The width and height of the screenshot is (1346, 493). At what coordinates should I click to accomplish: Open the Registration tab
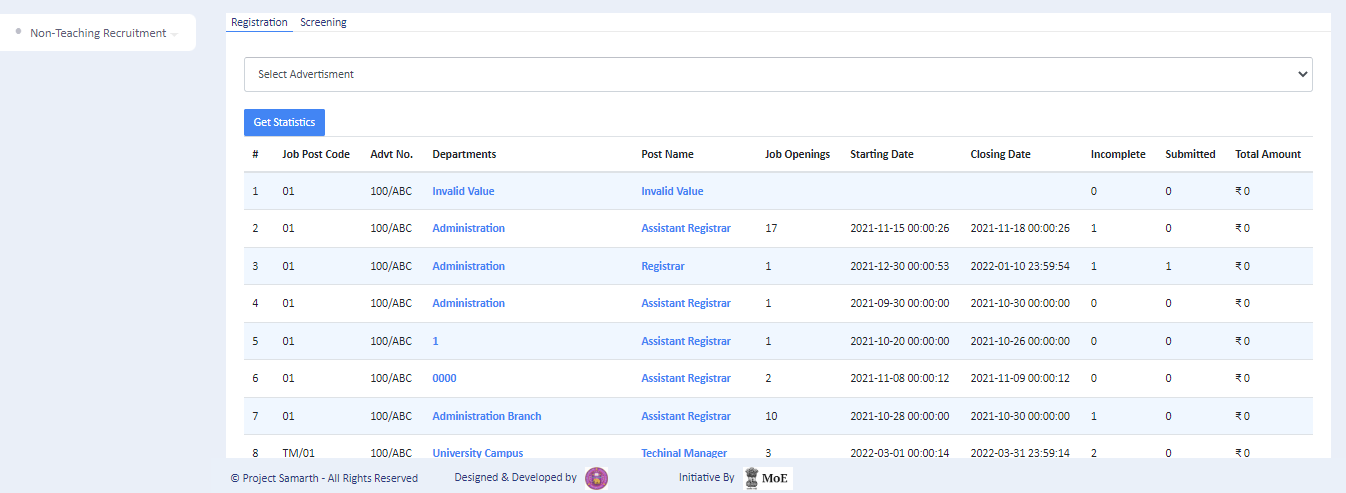point(259,22)
